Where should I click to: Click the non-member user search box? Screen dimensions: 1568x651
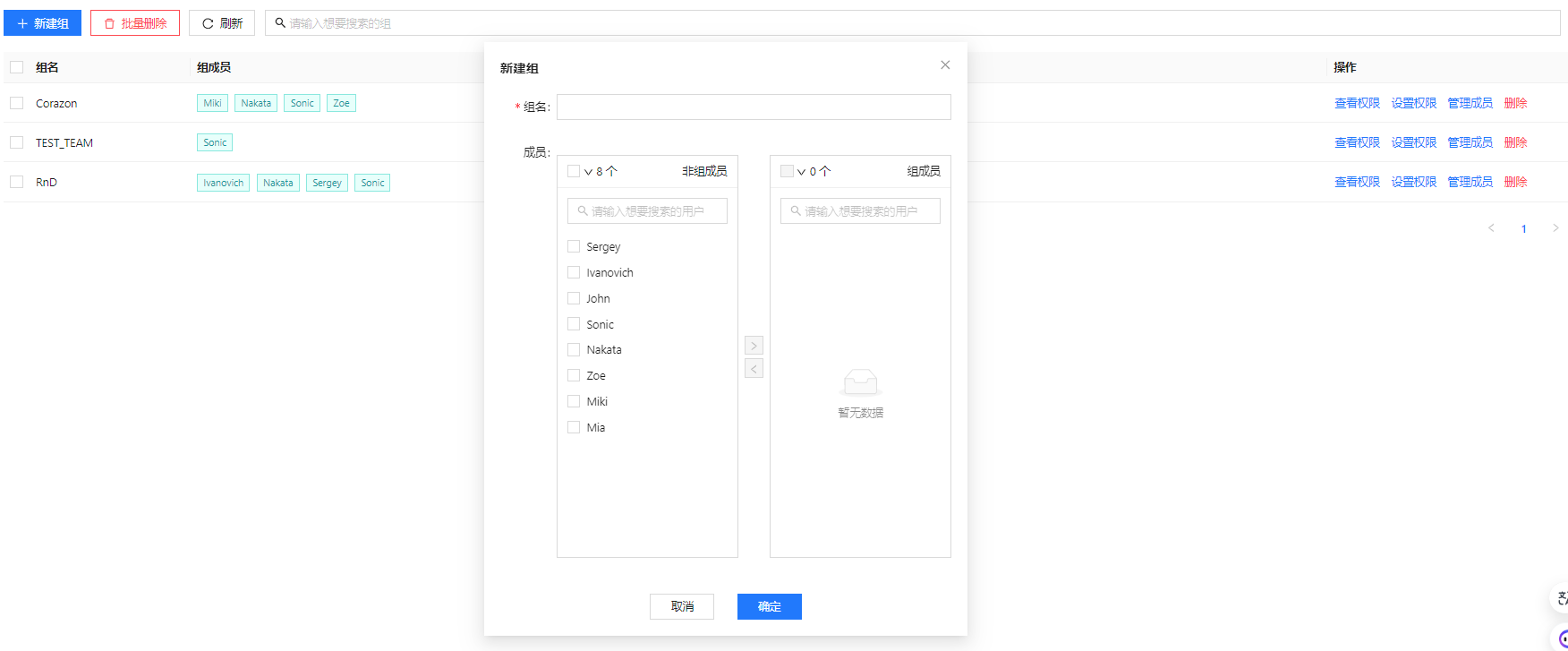647,211
